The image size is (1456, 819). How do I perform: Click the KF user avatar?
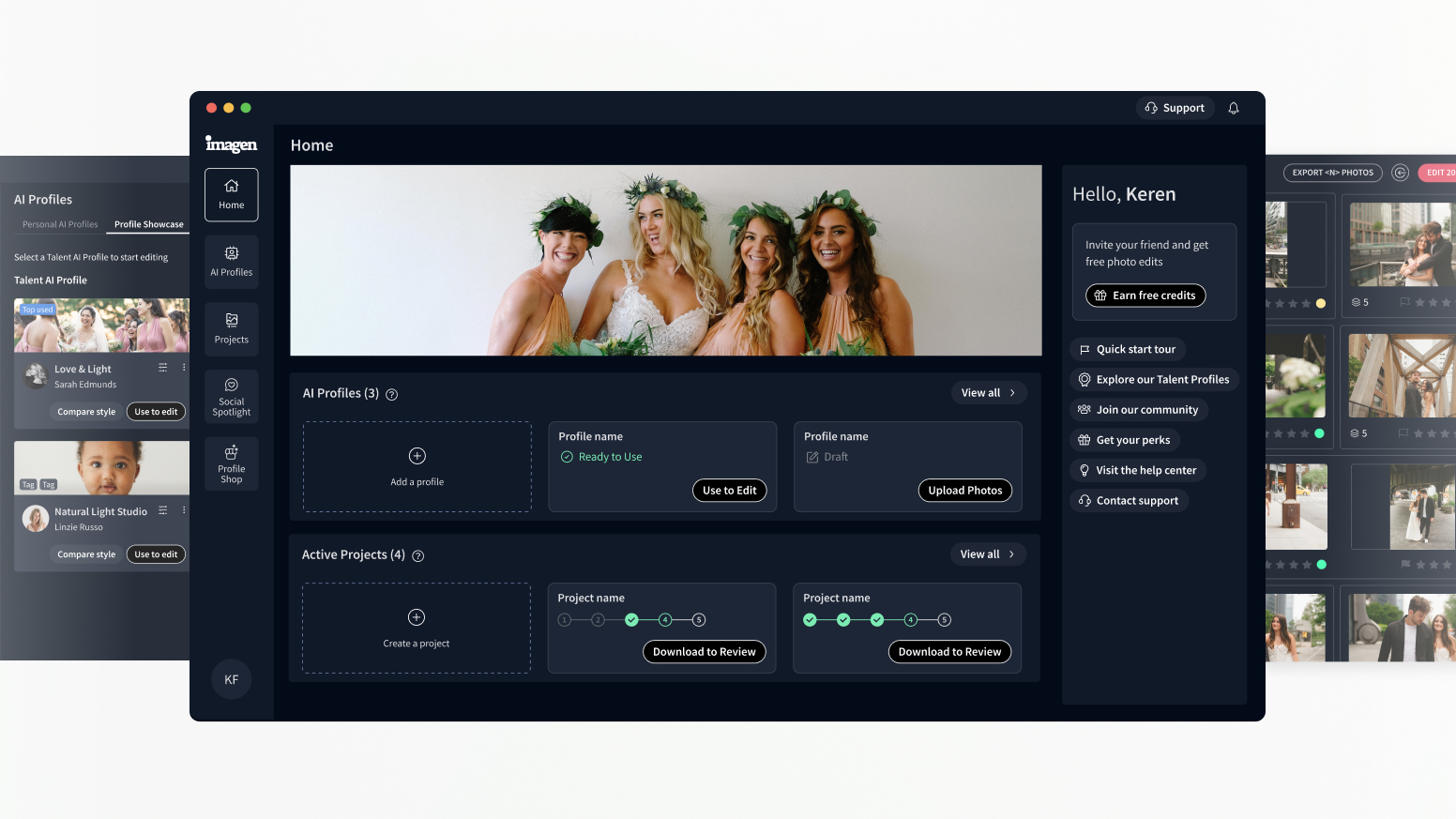232,679
